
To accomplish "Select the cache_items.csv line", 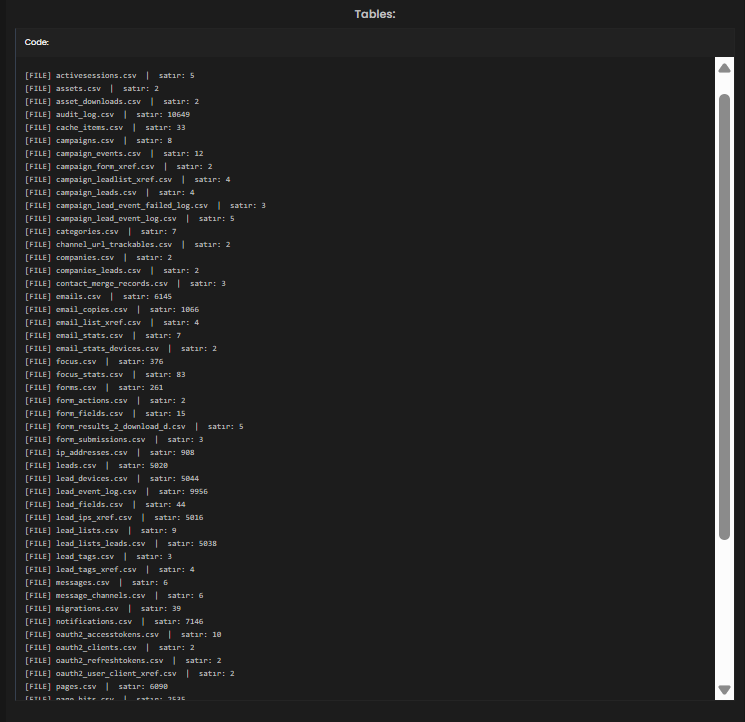I will (x=105, y=127).
